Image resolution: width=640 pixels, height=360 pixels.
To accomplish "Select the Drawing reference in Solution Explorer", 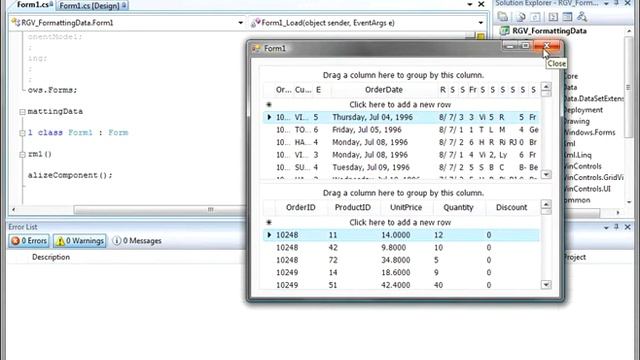I will click(577, 121).
